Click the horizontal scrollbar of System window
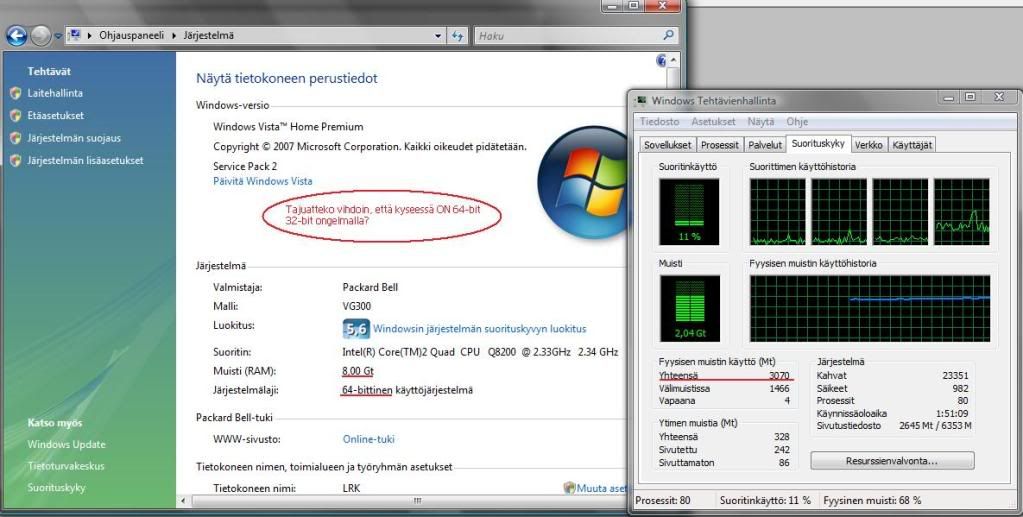The image size is (1023, 517). (418, 501)
